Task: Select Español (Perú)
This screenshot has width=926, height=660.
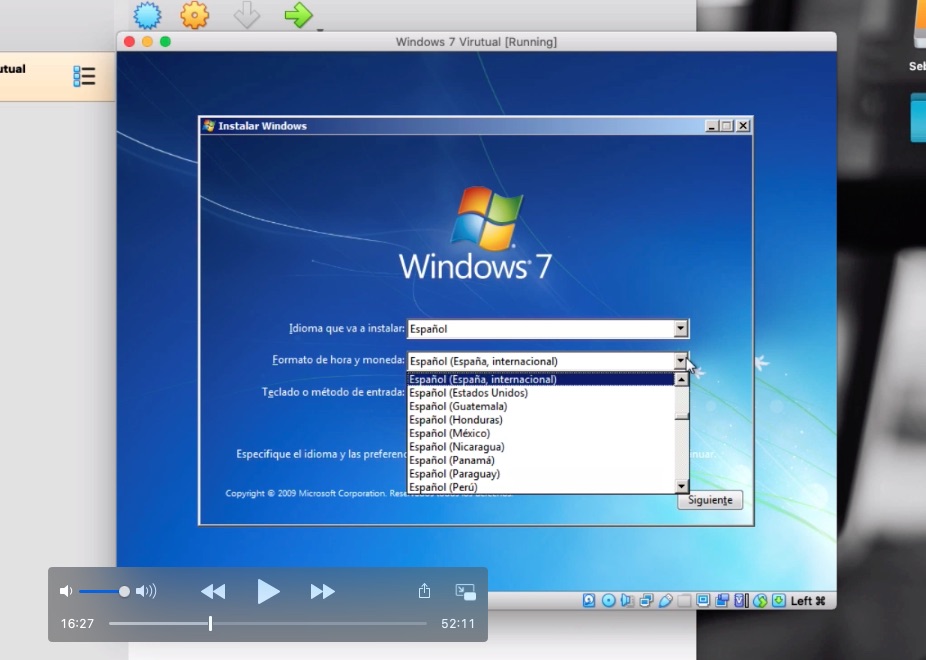Action: click(540, 487)
